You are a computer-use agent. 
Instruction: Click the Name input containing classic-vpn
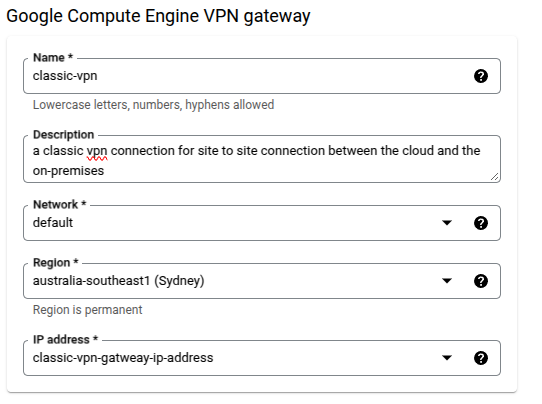pyautogui.click(x=262, y=76)
